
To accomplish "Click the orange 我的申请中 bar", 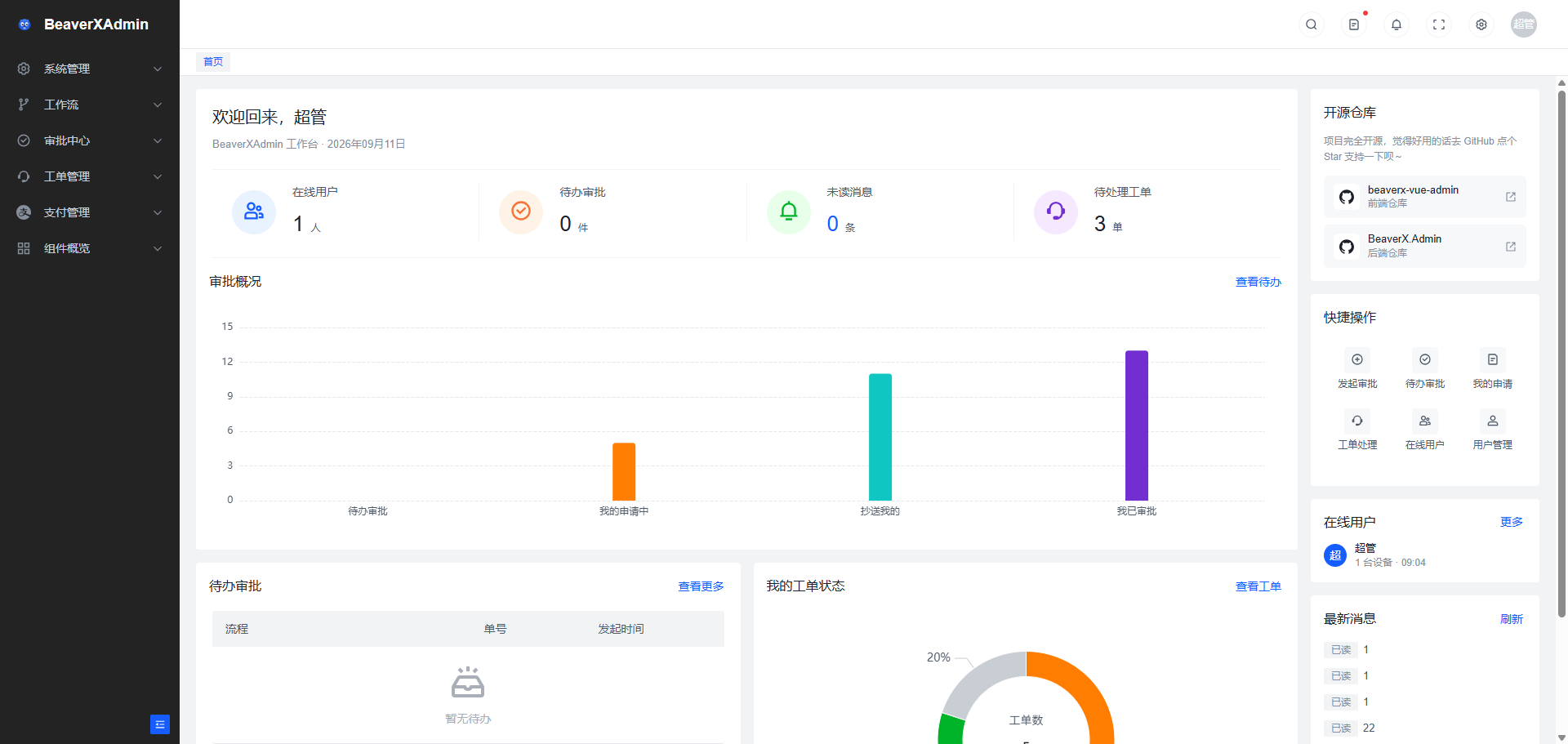I will [x=624, y=472].
